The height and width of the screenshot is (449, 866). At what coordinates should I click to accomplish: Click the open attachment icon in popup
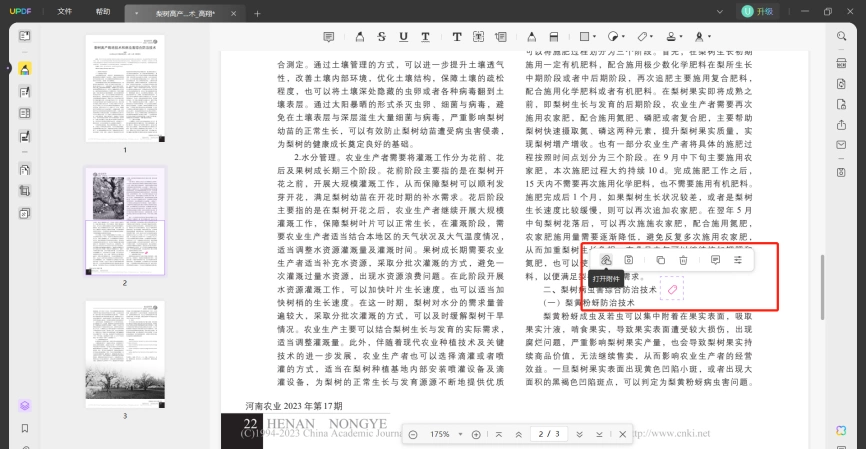coord(606,260)
